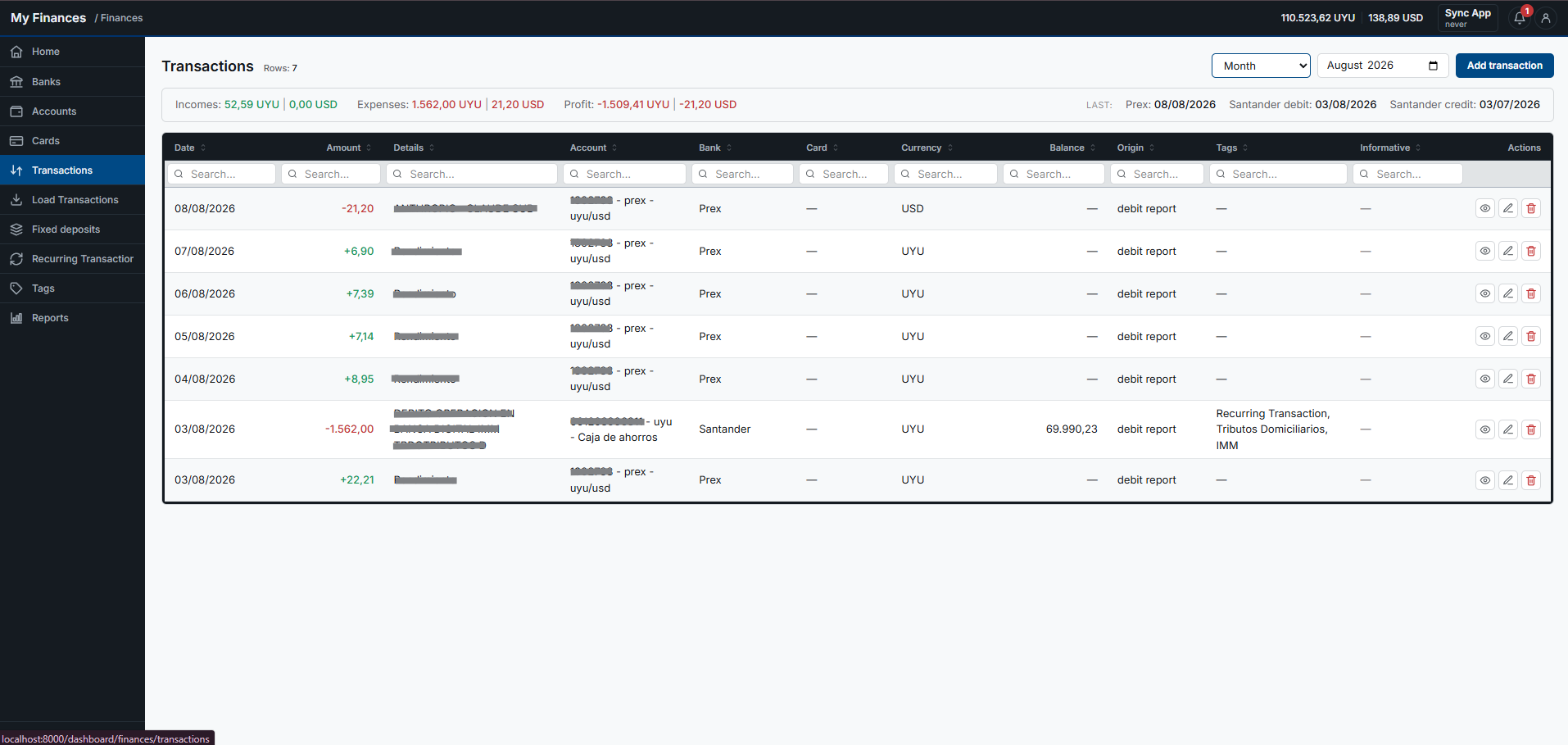1568x745 pixels.
Task: Focus the Details column search field
Action: [472, 174]
